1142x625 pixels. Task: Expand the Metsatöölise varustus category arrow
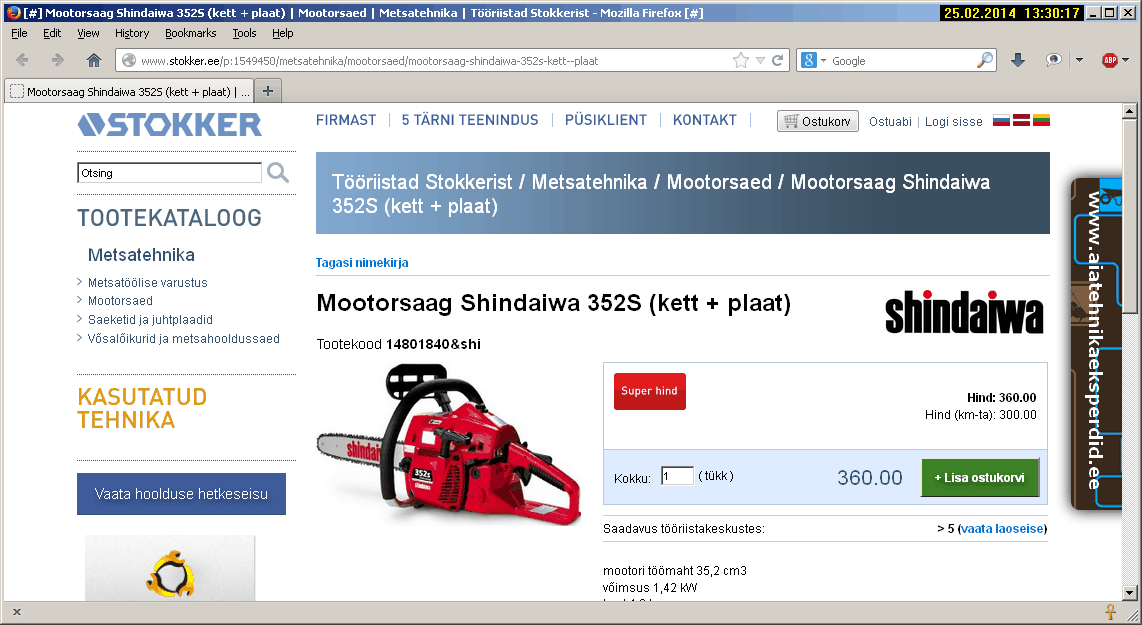(79, 282)
